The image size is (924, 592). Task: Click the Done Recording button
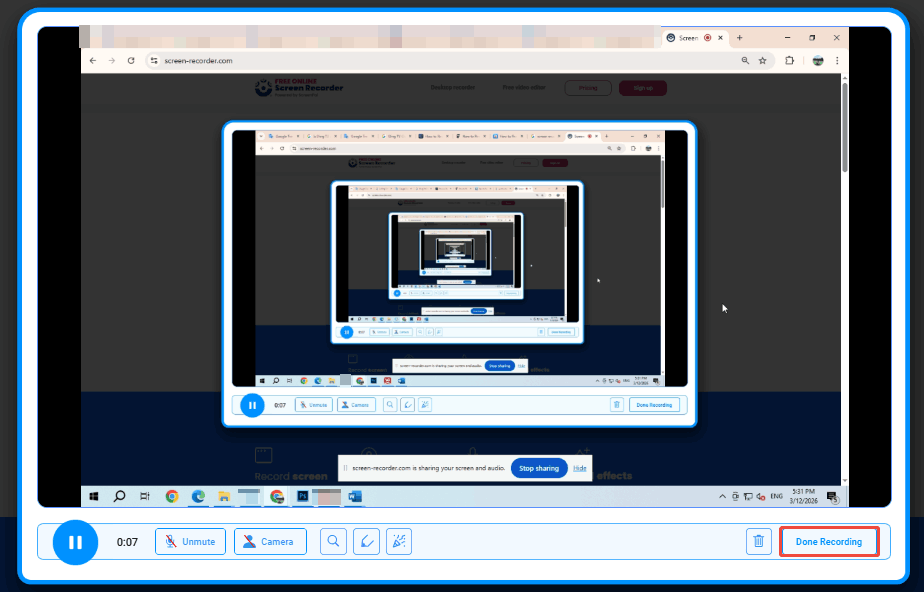[x=829, y=541]
